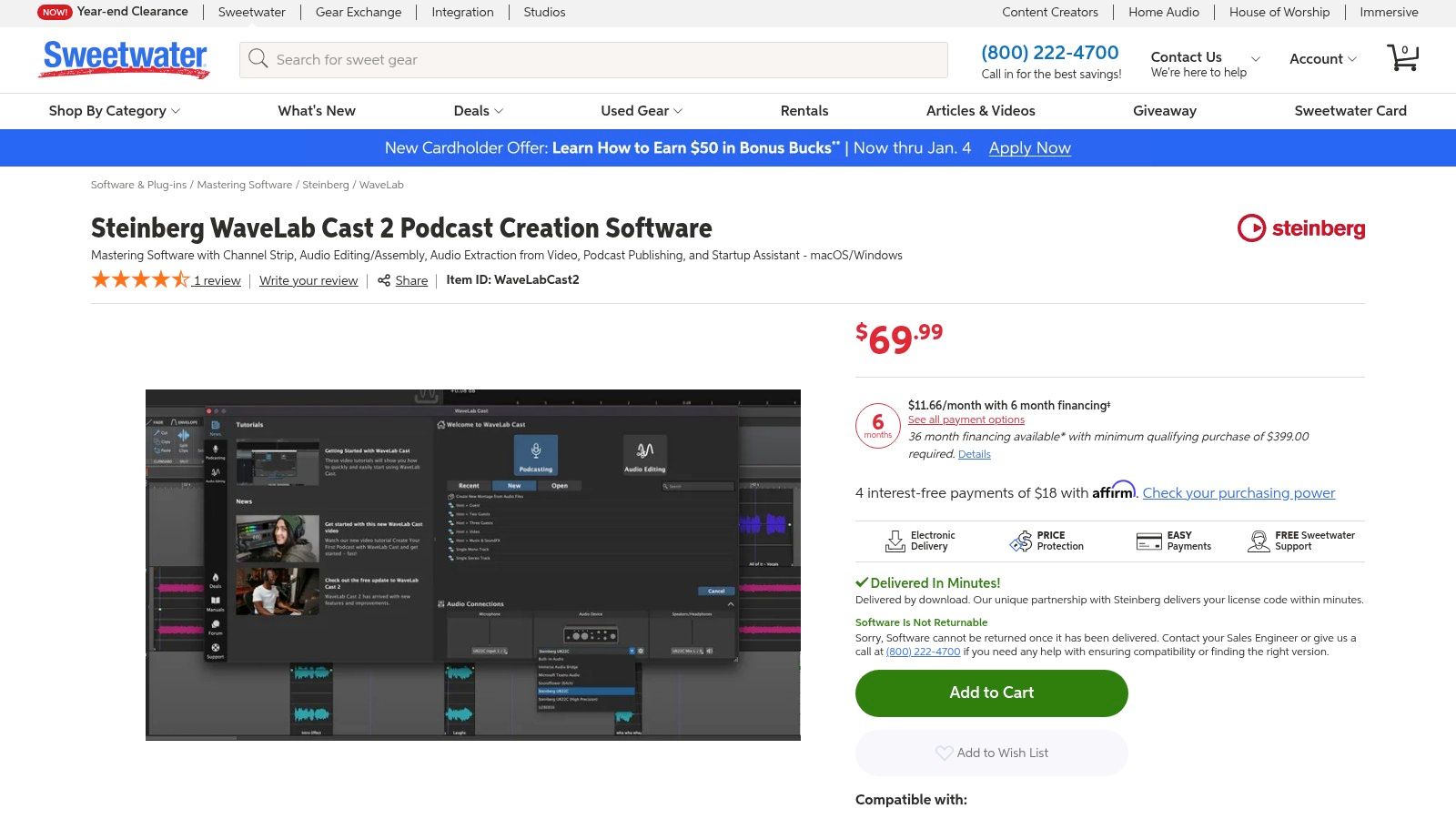Go to the Rentals page

point(804,111)
